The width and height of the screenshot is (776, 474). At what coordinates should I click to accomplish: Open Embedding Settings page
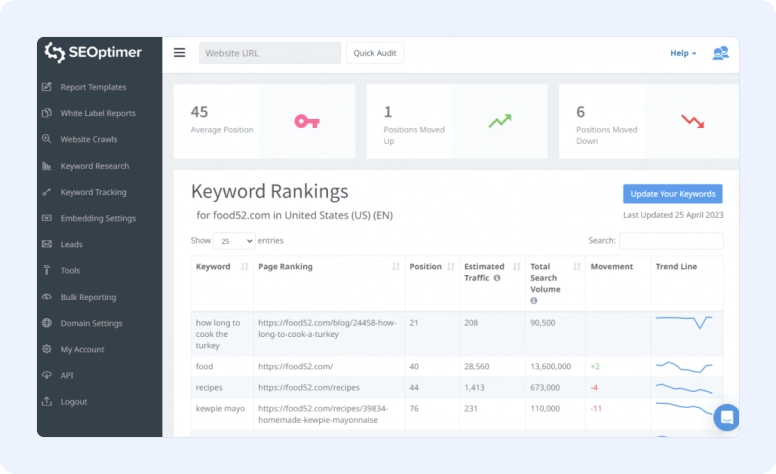pos(98,218)
